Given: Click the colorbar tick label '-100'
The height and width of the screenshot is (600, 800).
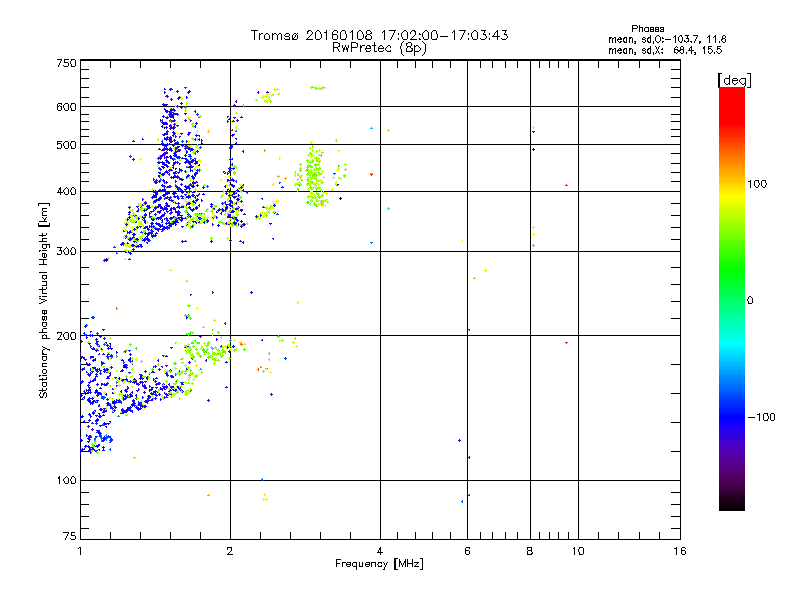Looking at the screenshot, I should click(761, 417).
